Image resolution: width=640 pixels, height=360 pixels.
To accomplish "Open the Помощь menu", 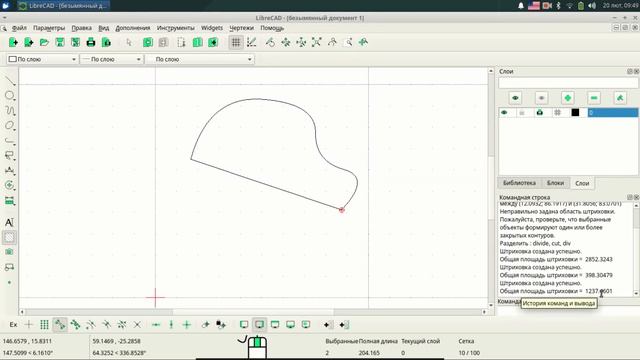I will click(x=272, y=28).
